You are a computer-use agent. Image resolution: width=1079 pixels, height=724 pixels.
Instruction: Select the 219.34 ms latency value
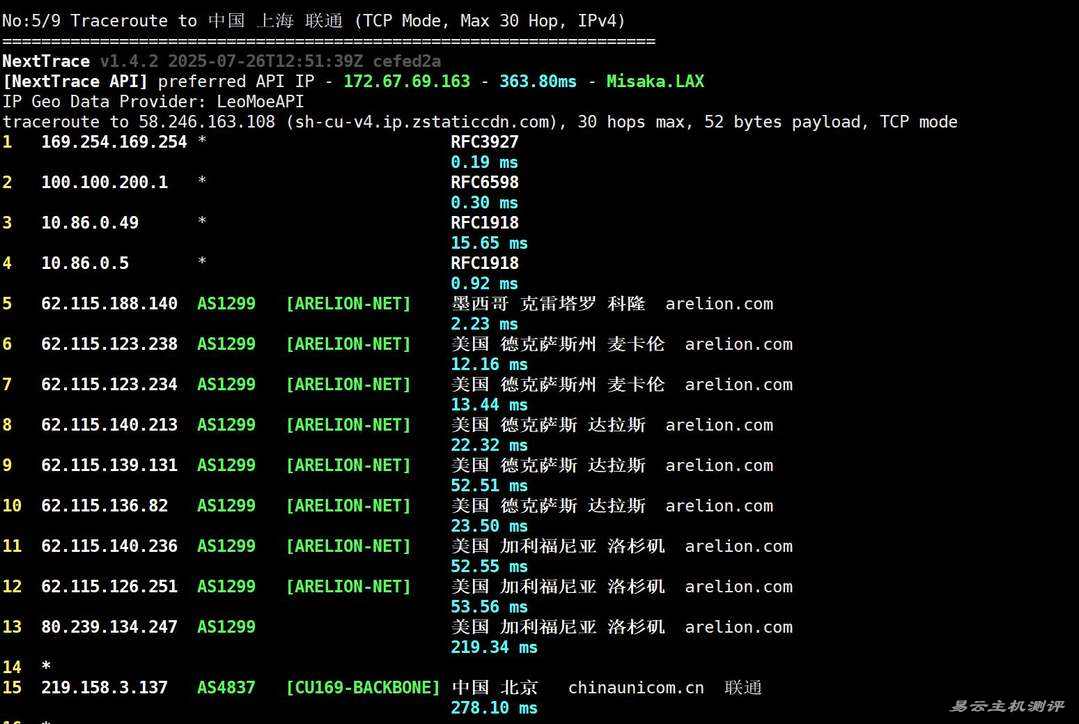(494, 647)
